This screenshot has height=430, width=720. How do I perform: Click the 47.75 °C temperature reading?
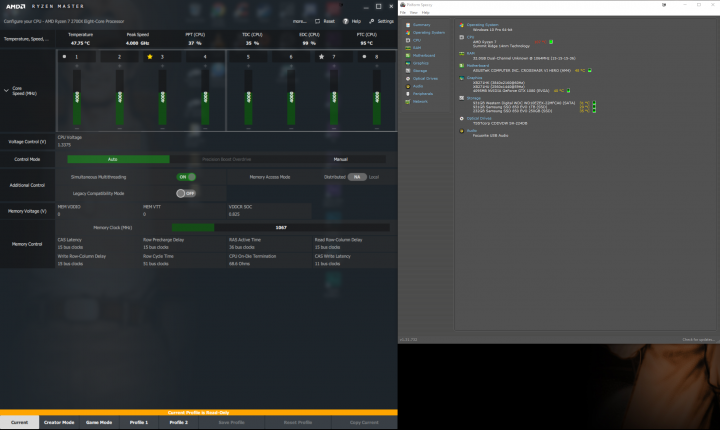click(80, 43)
